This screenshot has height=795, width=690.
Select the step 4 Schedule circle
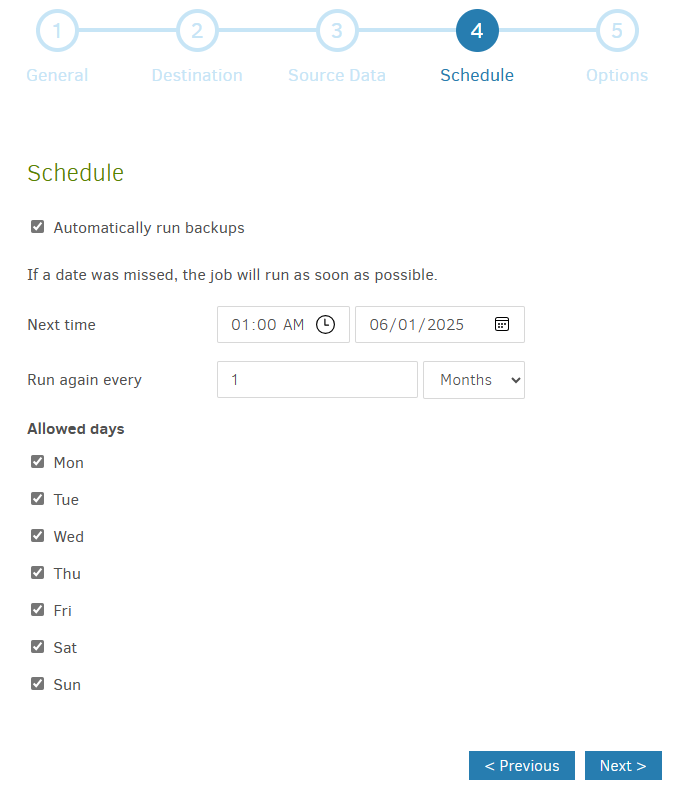477,30
